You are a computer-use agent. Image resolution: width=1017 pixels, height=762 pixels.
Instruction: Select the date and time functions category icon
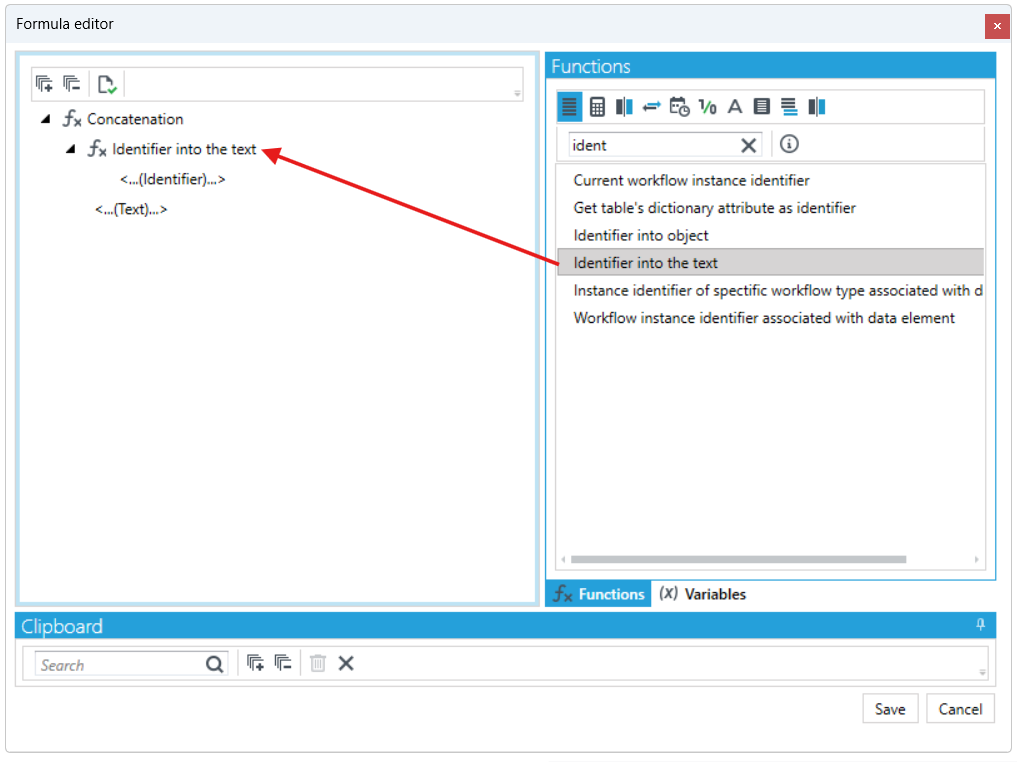(x=679, y=107)
